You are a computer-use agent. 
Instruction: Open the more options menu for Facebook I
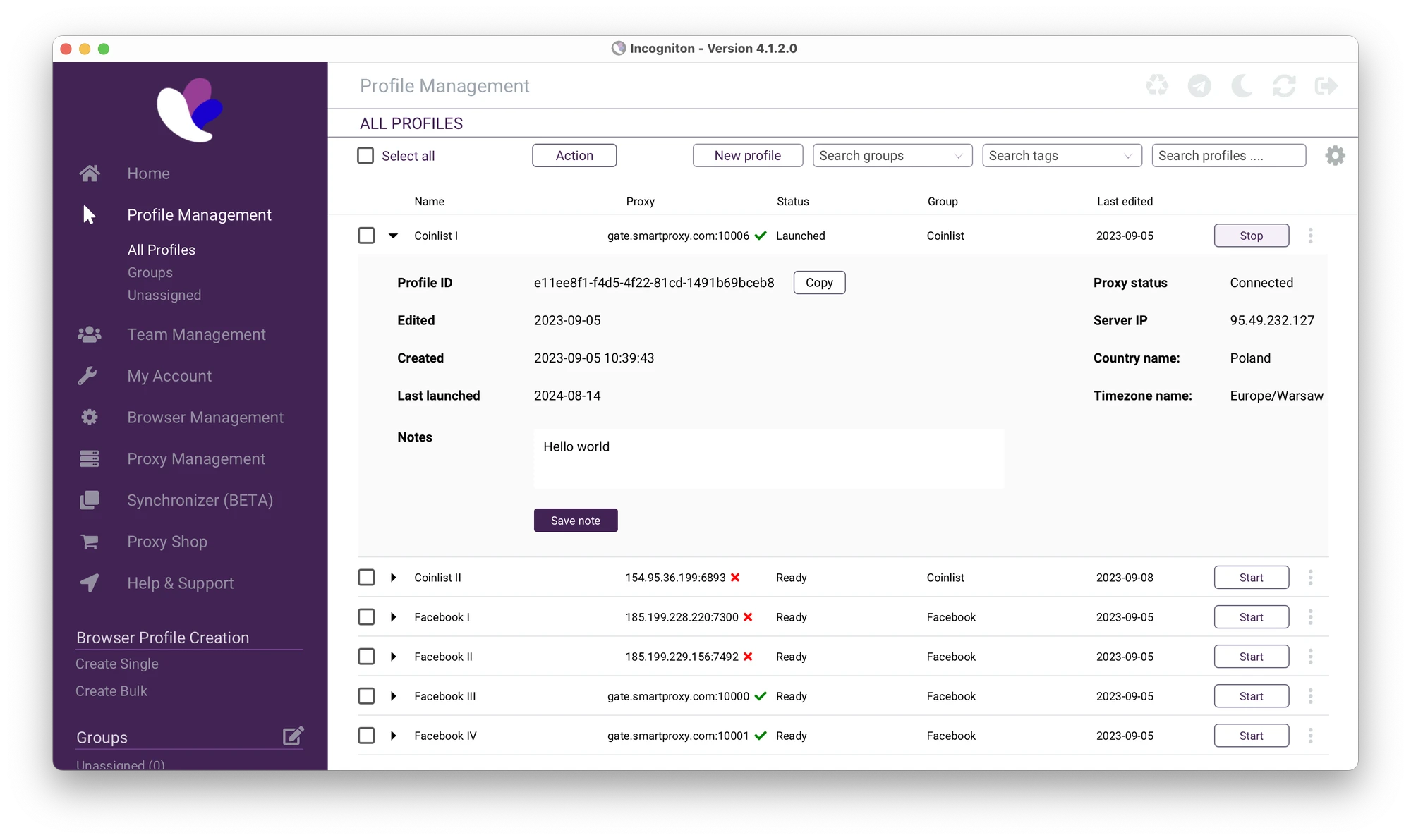tap(1311, 617)
